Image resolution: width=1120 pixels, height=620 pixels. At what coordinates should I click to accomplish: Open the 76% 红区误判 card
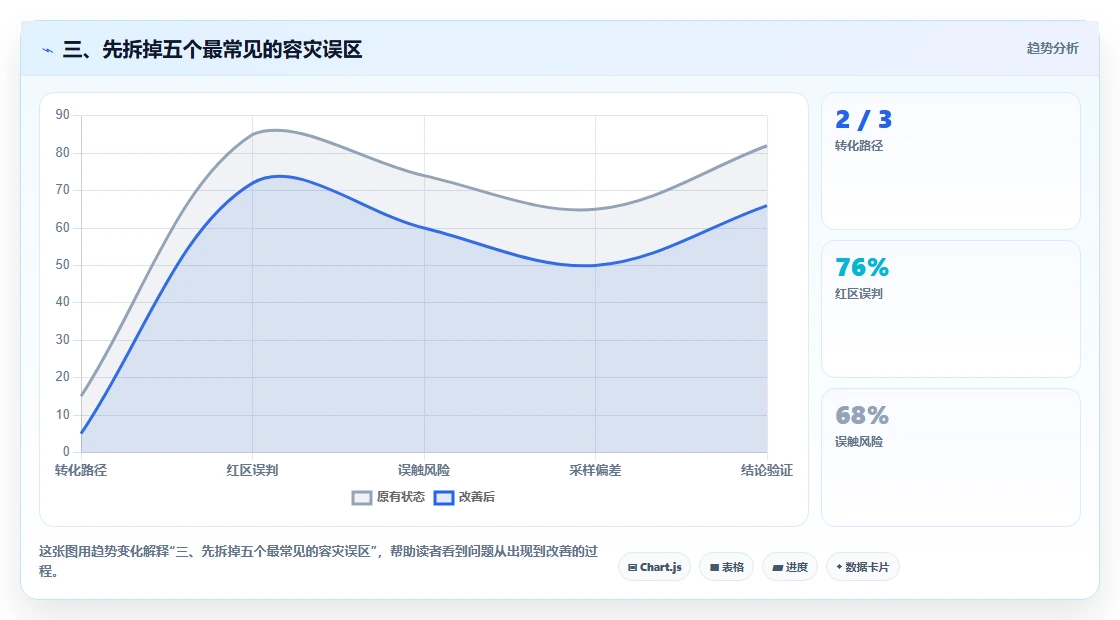(x=951, y=309)
